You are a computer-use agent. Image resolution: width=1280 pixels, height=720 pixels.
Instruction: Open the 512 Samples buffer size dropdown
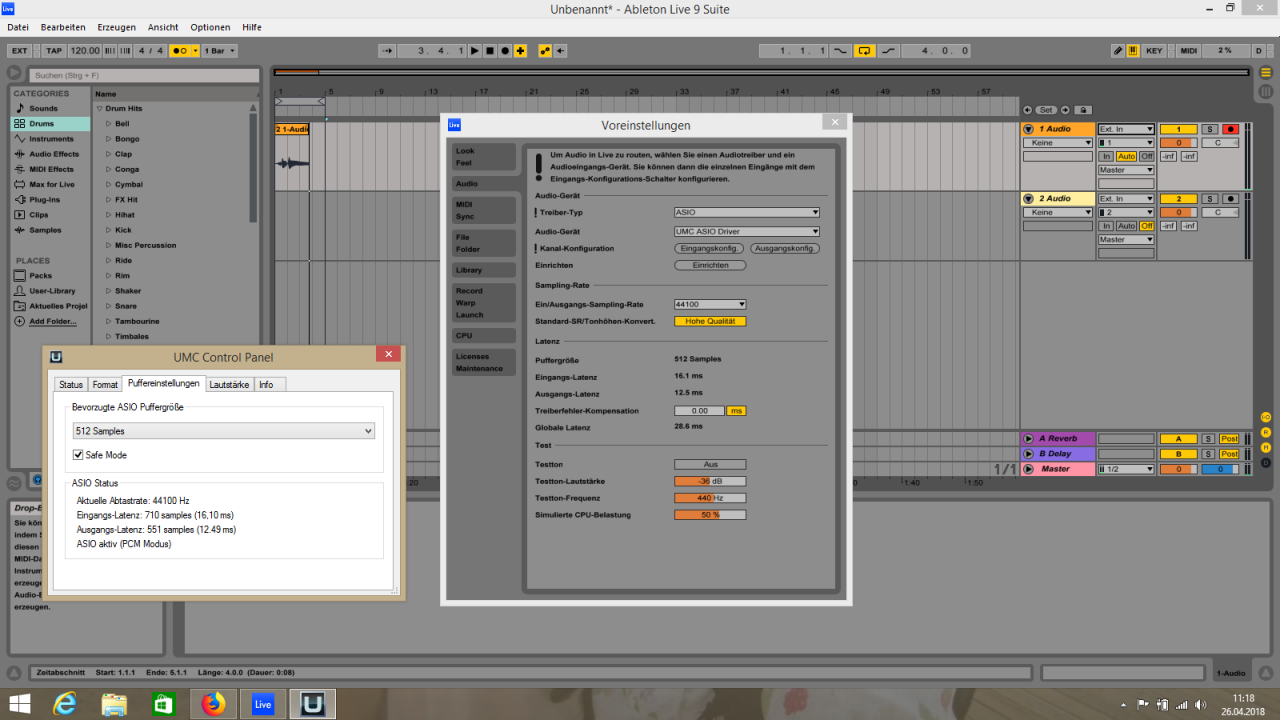coord(224,431)
